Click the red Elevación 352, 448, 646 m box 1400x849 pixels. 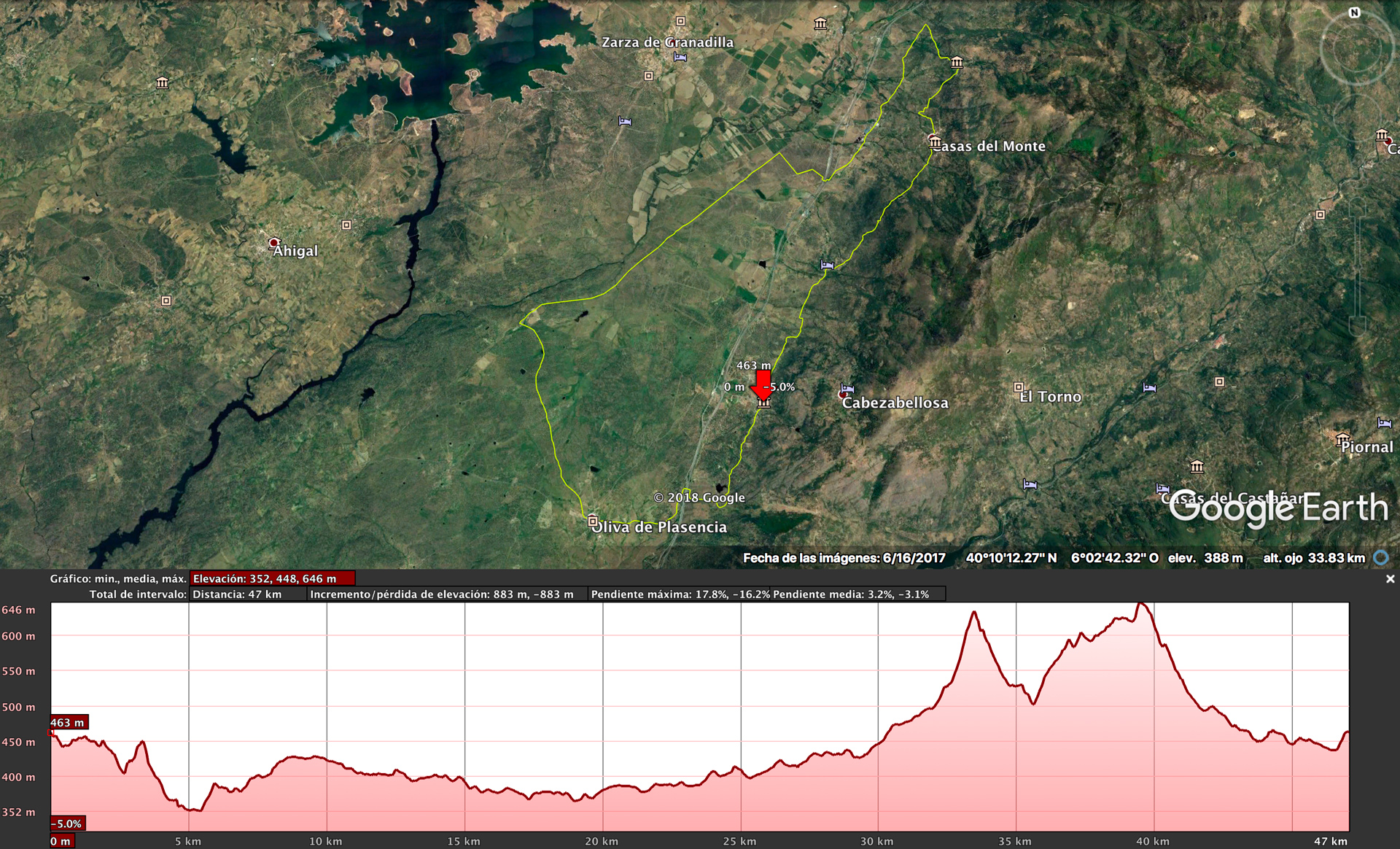[273, 578]
